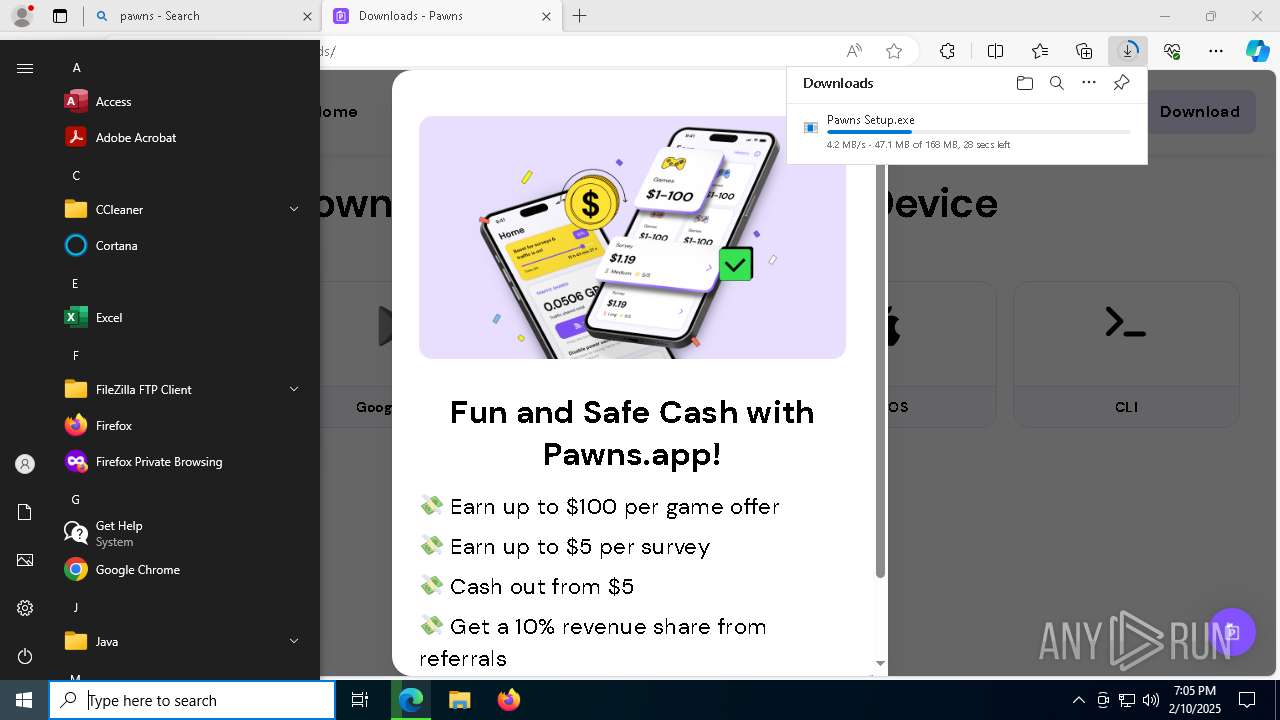The height and width of the screenshot is (720, 1280).
Task: Launch Excel from the app list
Action: point(184,318)
